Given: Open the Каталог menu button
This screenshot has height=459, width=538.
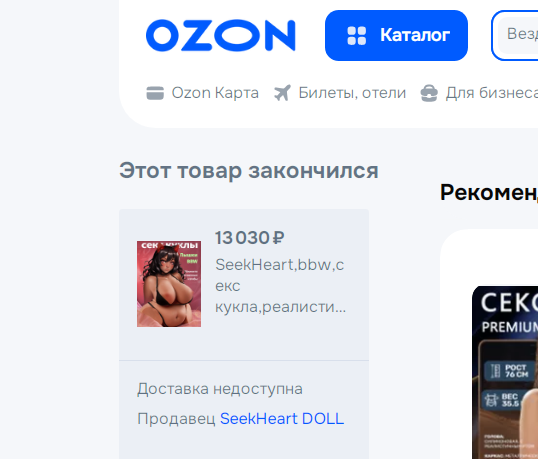Looking at the screenshot, I should pos(396,35).
